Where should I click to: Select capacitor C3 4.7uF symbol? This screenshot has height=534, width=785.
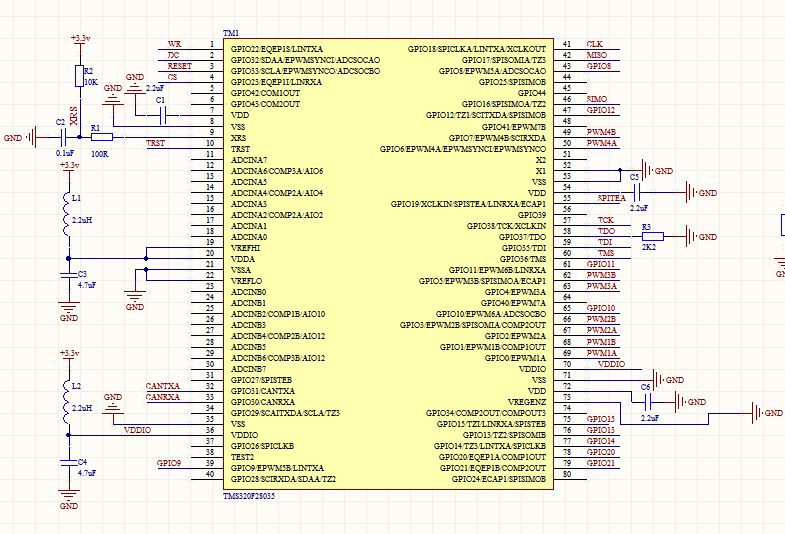(x=69, y=275)
